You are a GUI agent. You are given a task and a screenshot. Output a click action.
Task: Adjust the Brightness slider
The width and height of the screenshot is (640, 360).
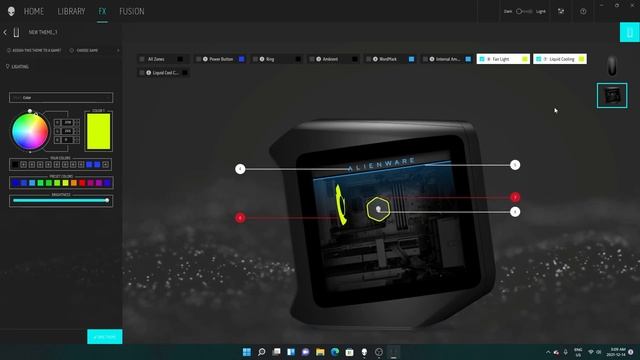(60, 200)
